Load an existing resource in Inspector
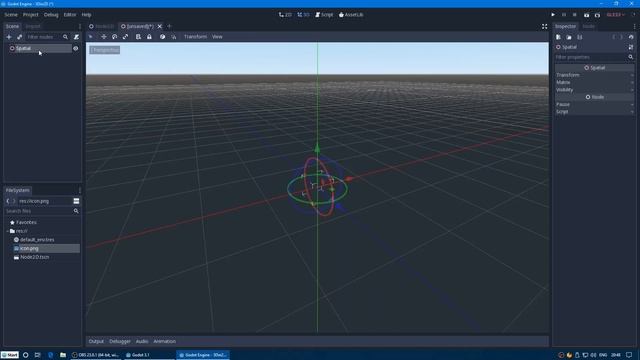The image size is (640, 360). click(x=569, y=37)
